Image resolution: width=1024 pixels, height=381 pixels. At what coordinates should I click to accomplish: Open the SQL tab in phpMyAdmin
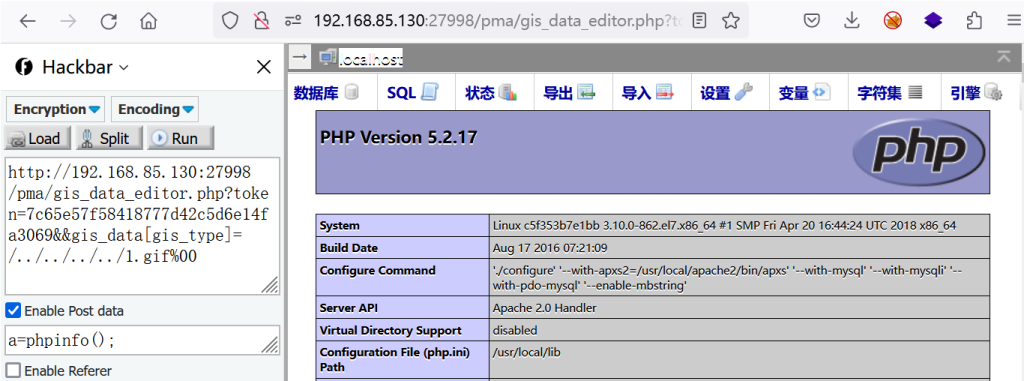pyautogui.click(x=411, y=93)
